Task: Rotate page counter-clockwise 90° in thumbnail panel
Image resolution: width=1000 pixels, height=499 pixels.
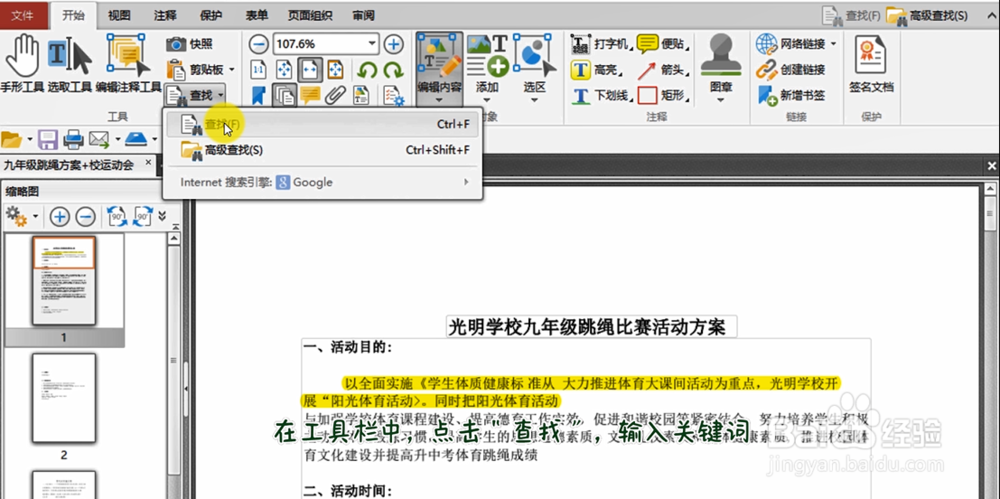Action: pyautogui.click(x=117, y=217)
